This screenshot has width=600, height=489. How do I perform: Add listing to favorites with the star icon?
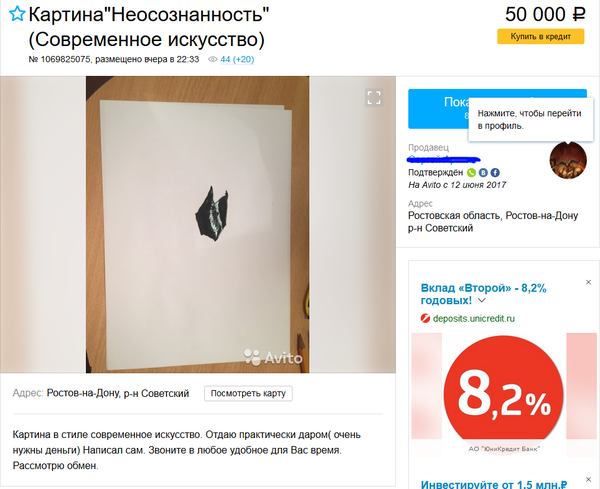17,14
